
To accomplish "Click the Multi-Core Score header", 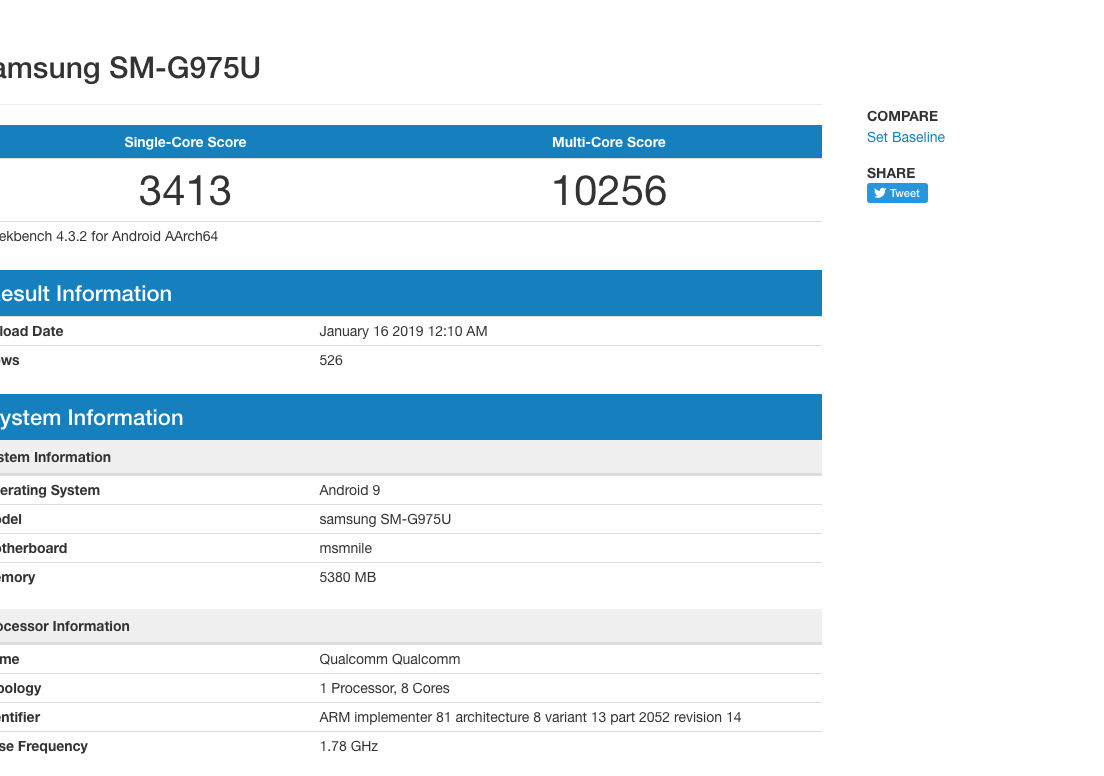I will [x=608, y=142].
